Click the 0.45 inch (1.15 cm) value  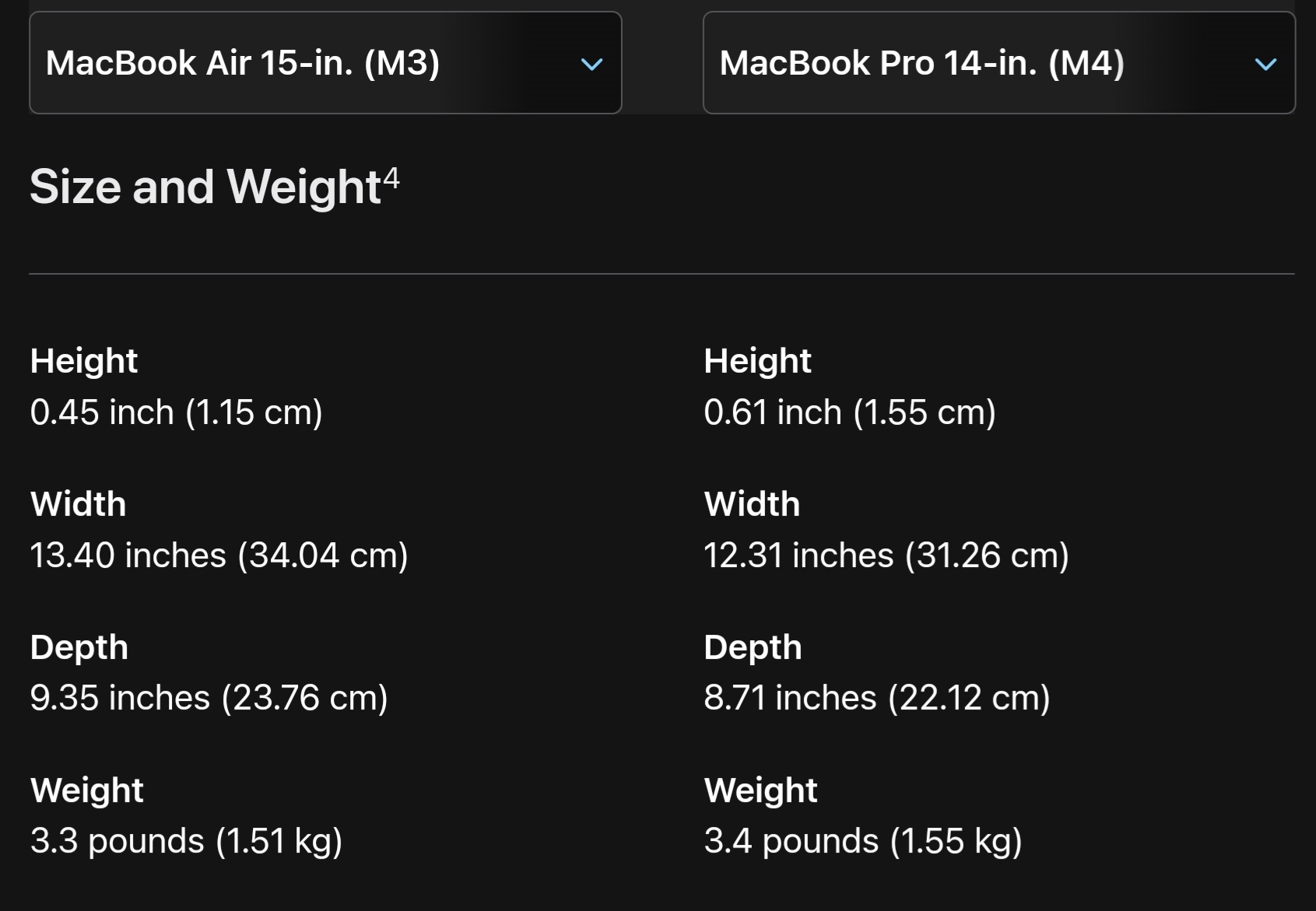(176, 412)
